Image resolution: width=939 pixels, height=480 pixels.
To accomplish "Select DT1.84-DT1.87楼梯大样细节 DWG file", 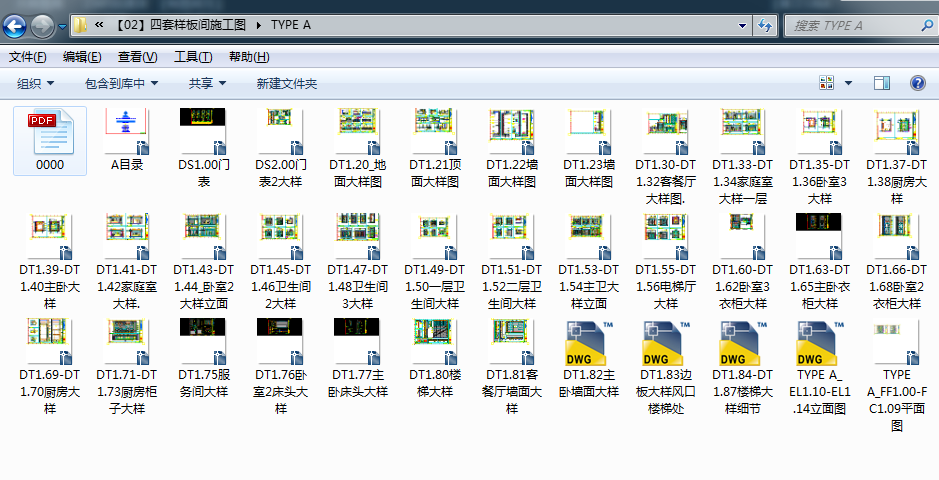I will (x=743, y=367).
